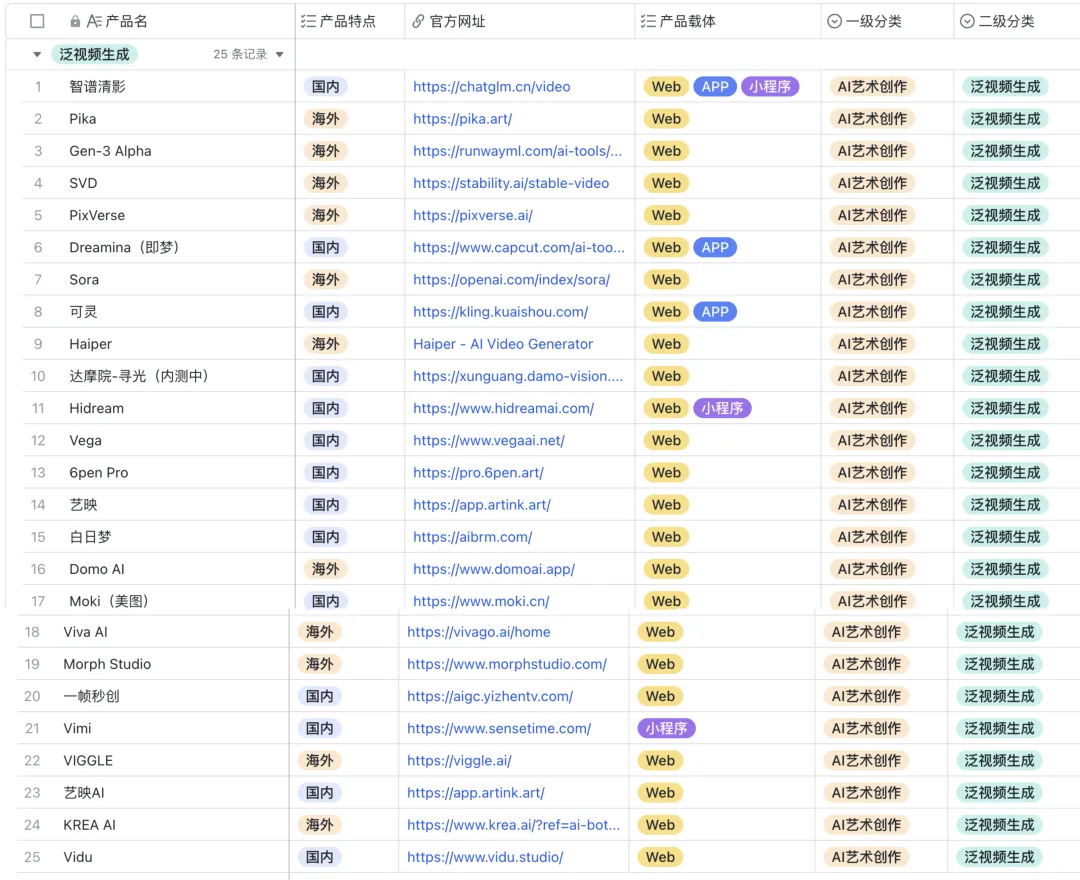1080x880 pixels.
Task: Click the APP tag in 智谱清影 row
Action: tap(715, 87)
